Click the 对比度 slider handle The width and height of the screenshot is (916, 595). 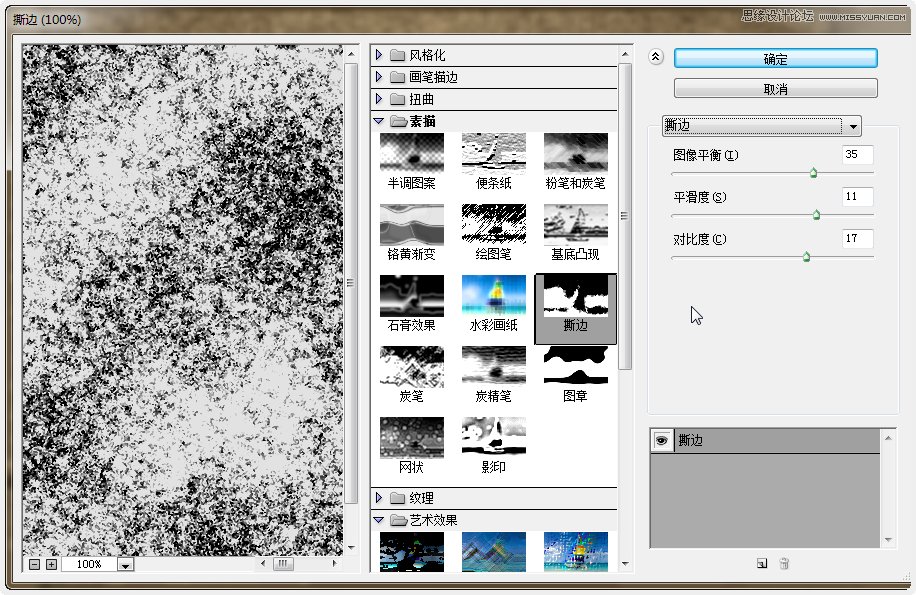pyautogui.click(x=806, y=257)
